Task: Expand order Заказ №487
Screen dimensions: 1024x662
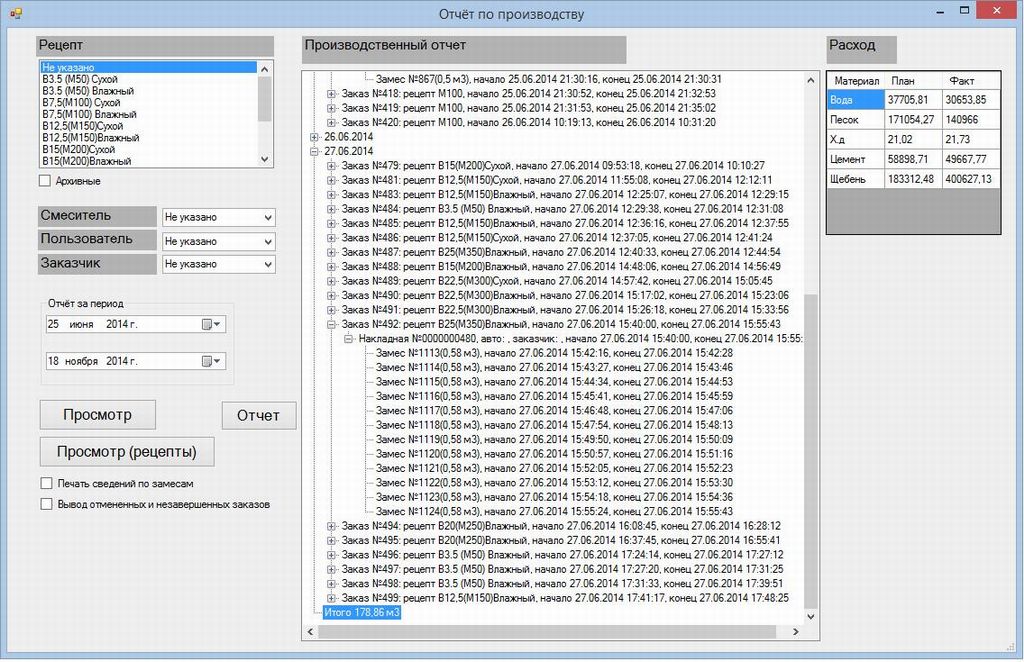Action: 331,252
